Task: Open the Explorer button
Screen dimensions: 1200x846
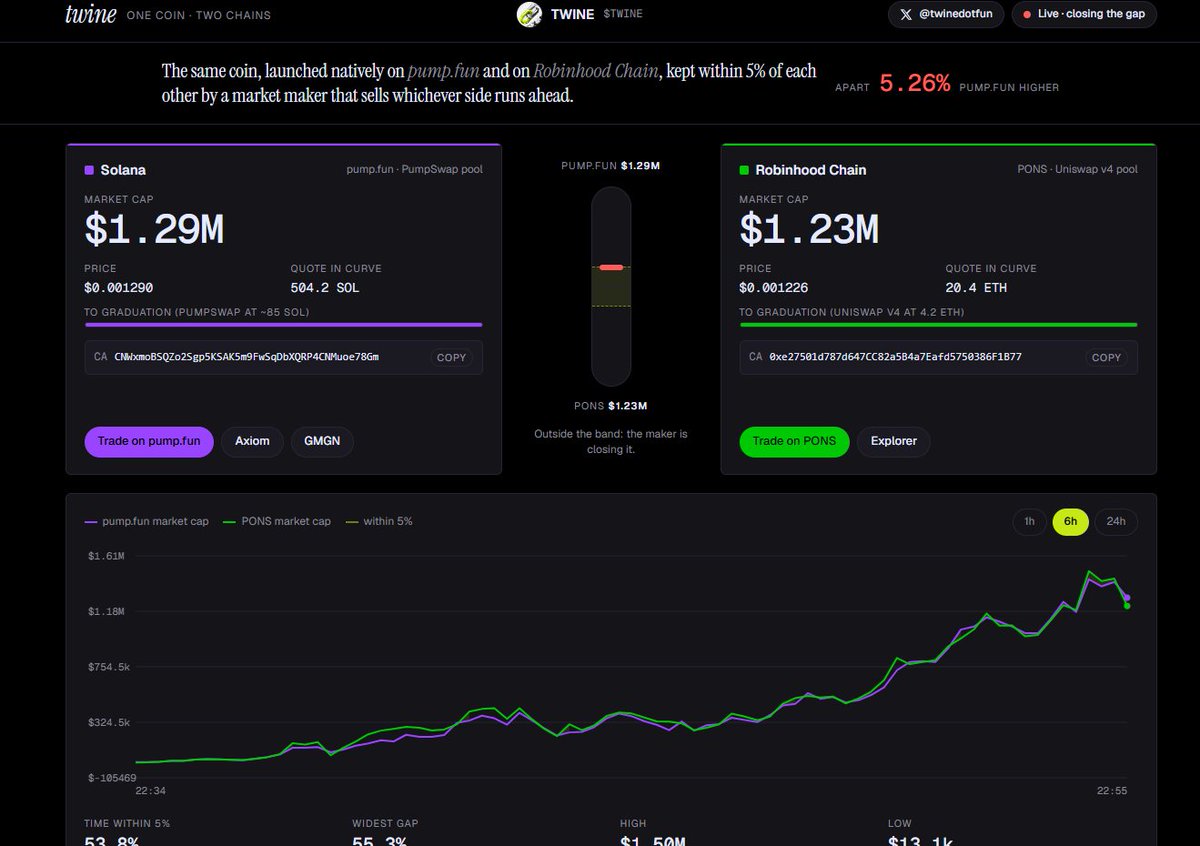Action: (894, 441)
